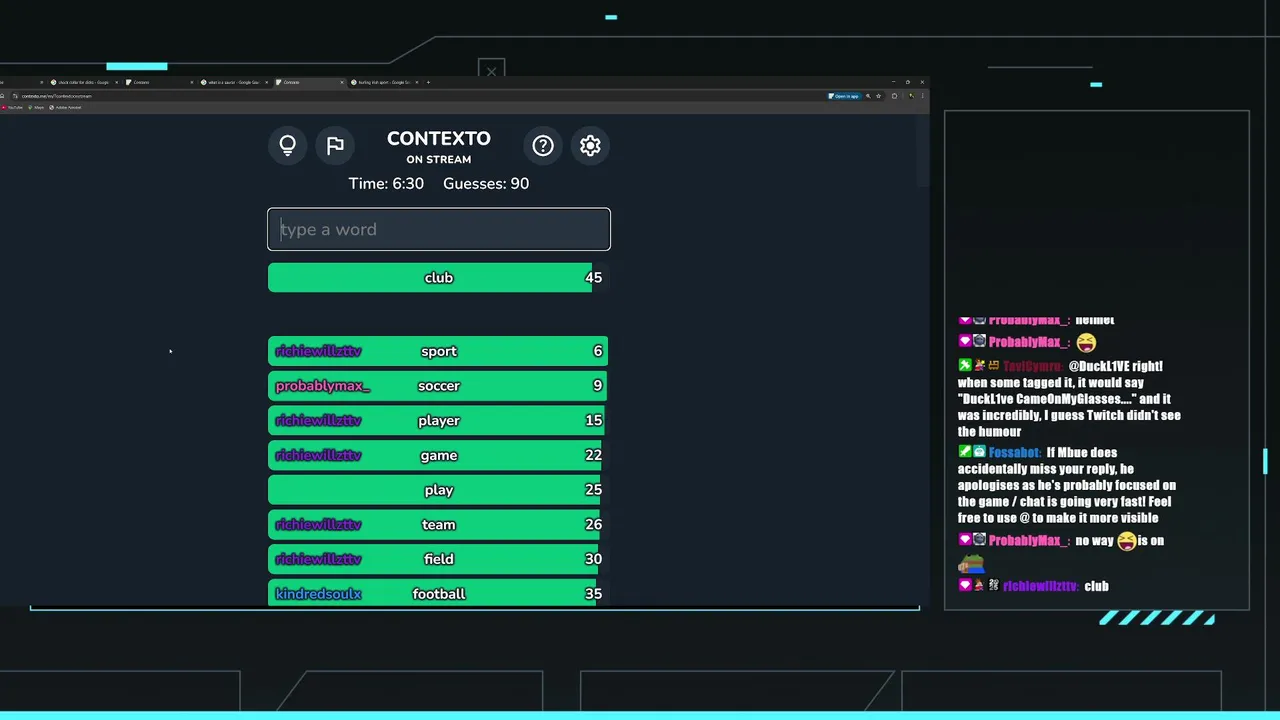Select the "player" guess row

click(x=439, y=420)
